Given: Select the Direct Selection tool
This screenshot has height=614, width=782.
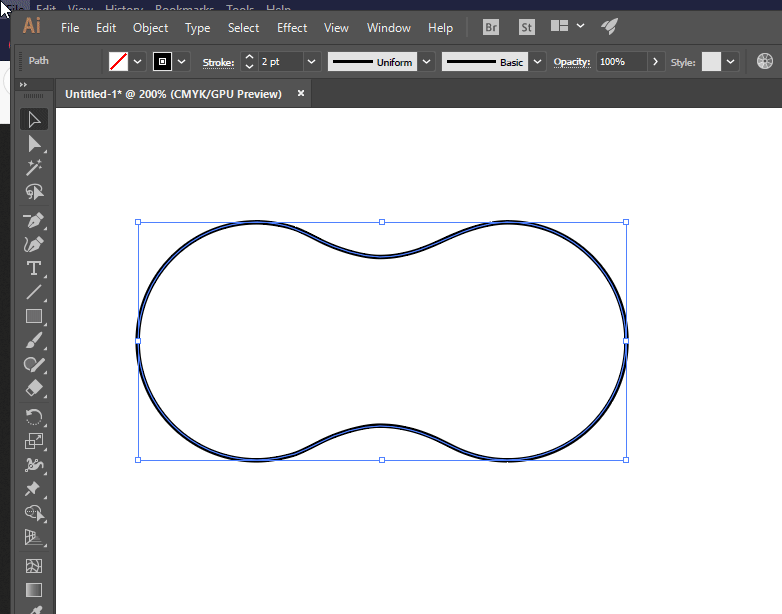Looking at the screenshot, I should pos(34,144).
